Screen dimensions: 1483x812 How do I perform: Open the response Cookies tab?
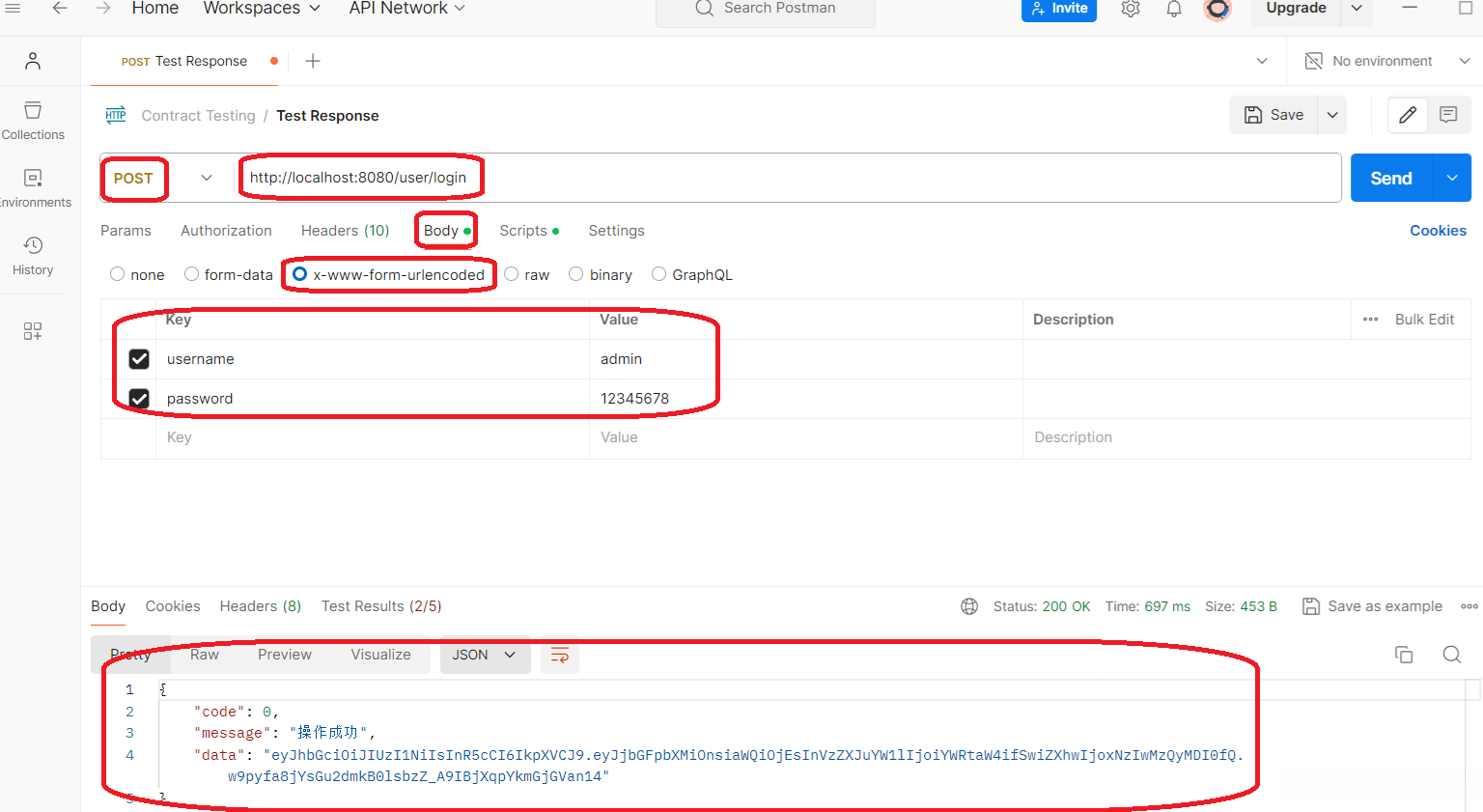pos(173,606)
